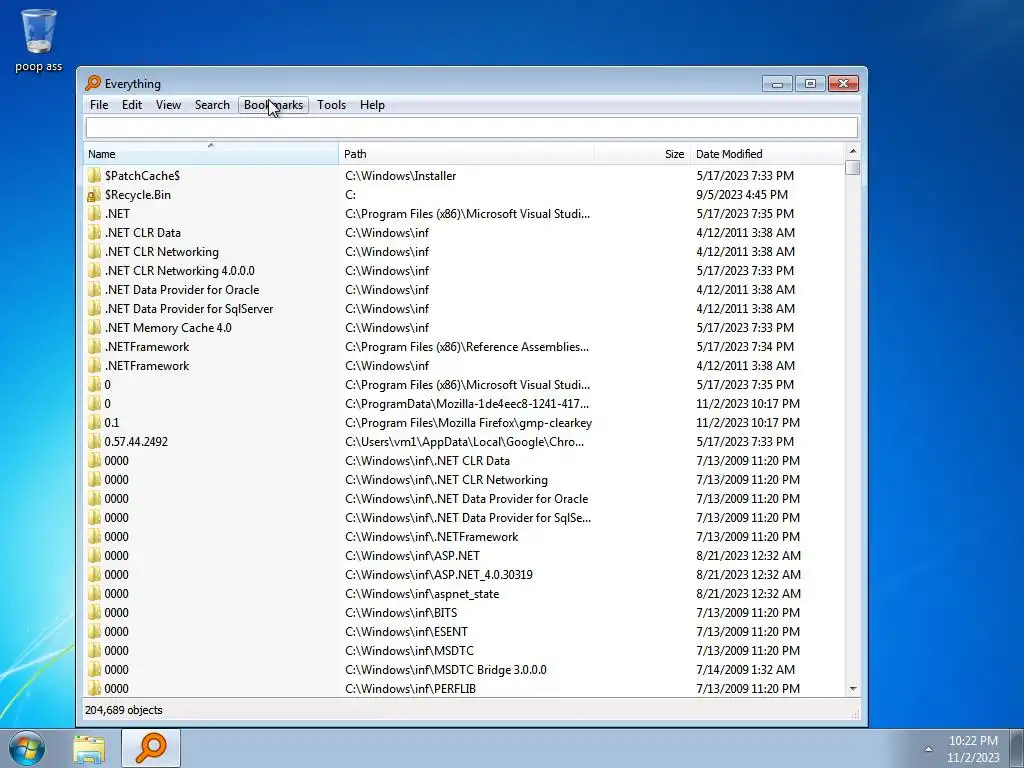Open the Search menu
Viewport: 1024px width, 768px height.
click(212, 104)
